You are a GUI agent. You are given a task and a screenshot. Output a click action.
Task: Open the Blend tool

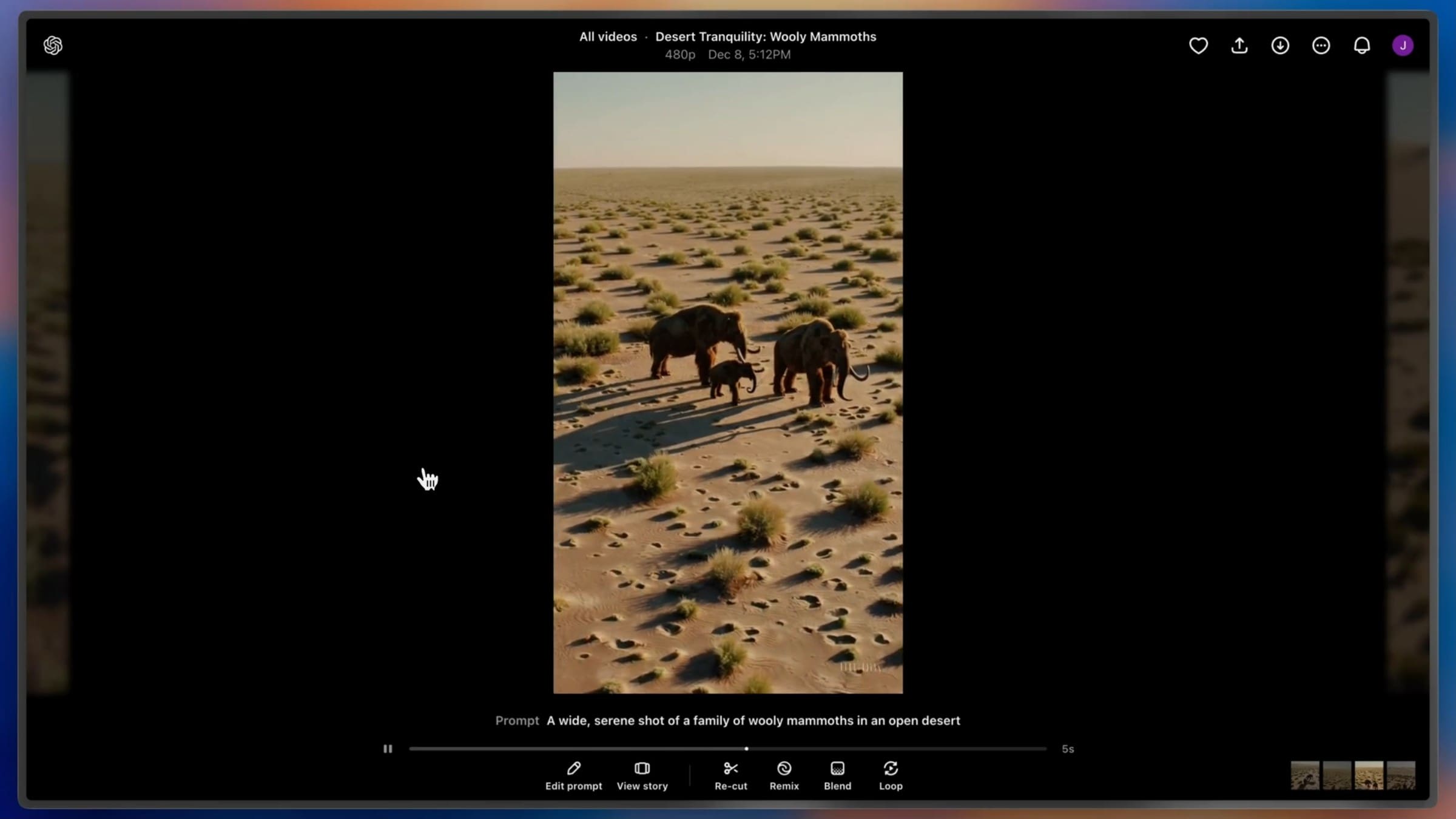coord(837,776)
